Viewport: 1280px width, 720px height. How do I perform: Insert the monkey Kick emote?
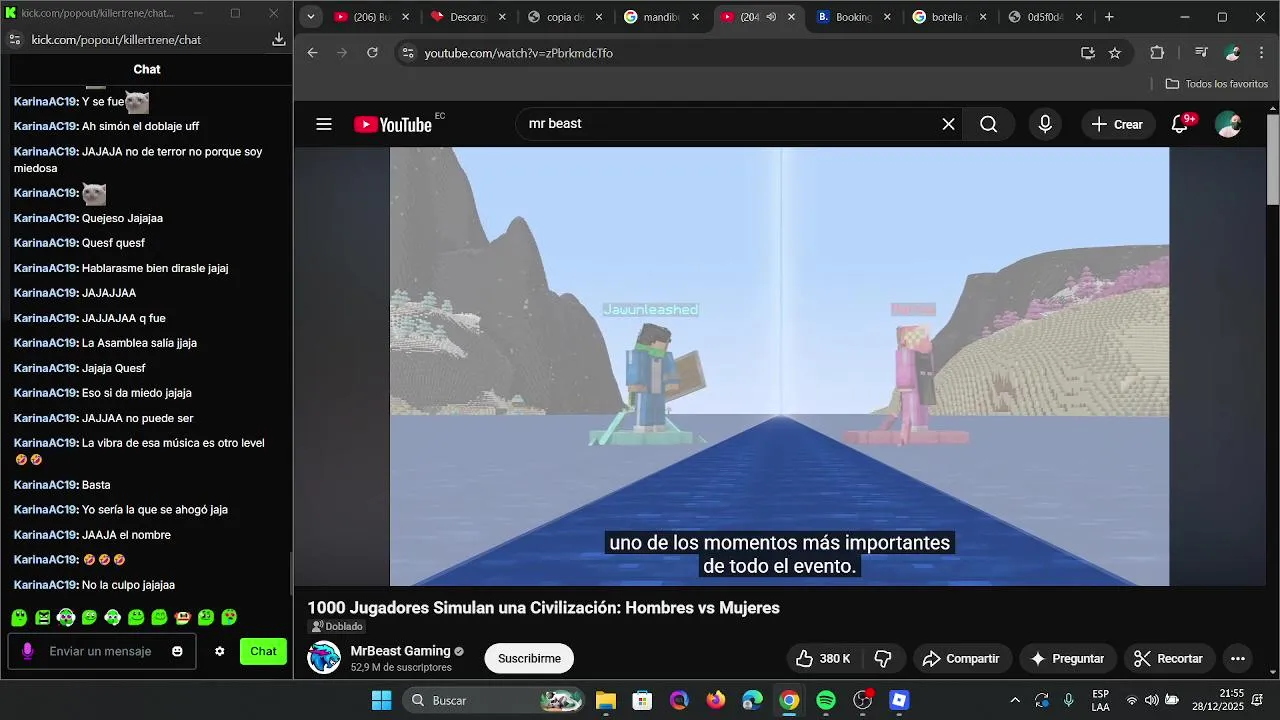click(182, 618)
